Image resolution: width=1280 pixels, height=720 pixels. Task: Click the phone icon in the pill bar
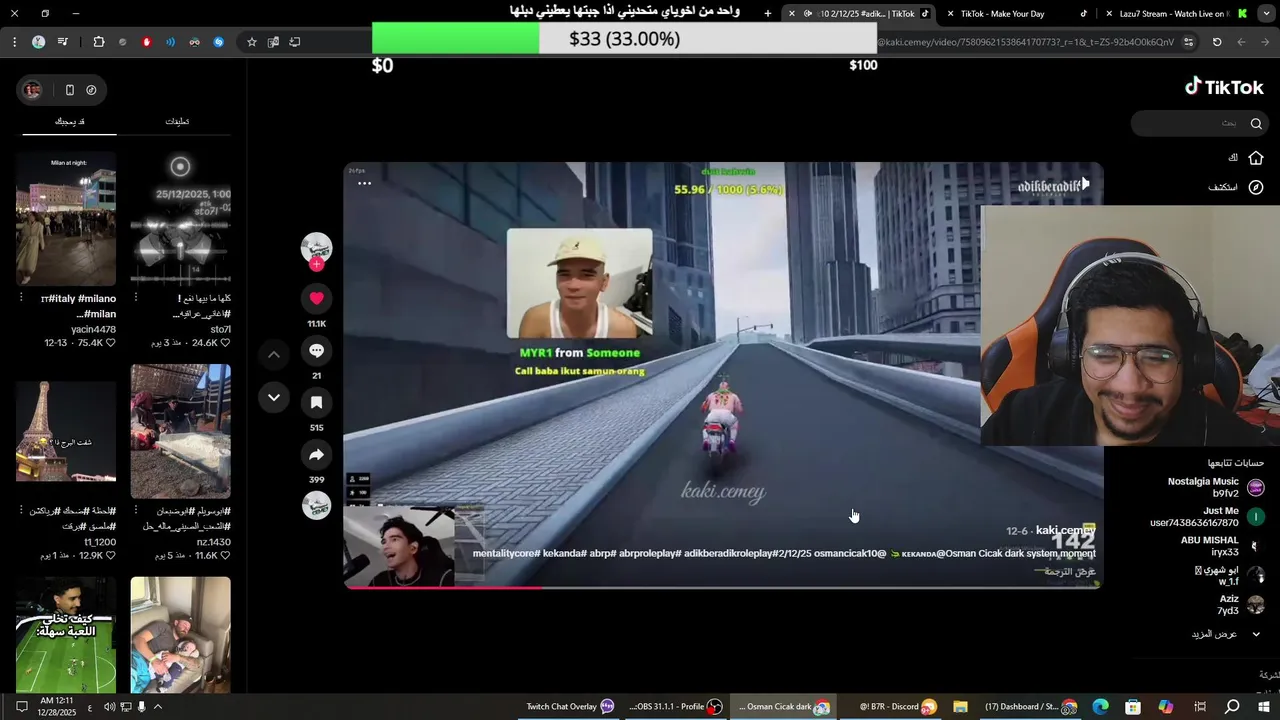[69, 90]
